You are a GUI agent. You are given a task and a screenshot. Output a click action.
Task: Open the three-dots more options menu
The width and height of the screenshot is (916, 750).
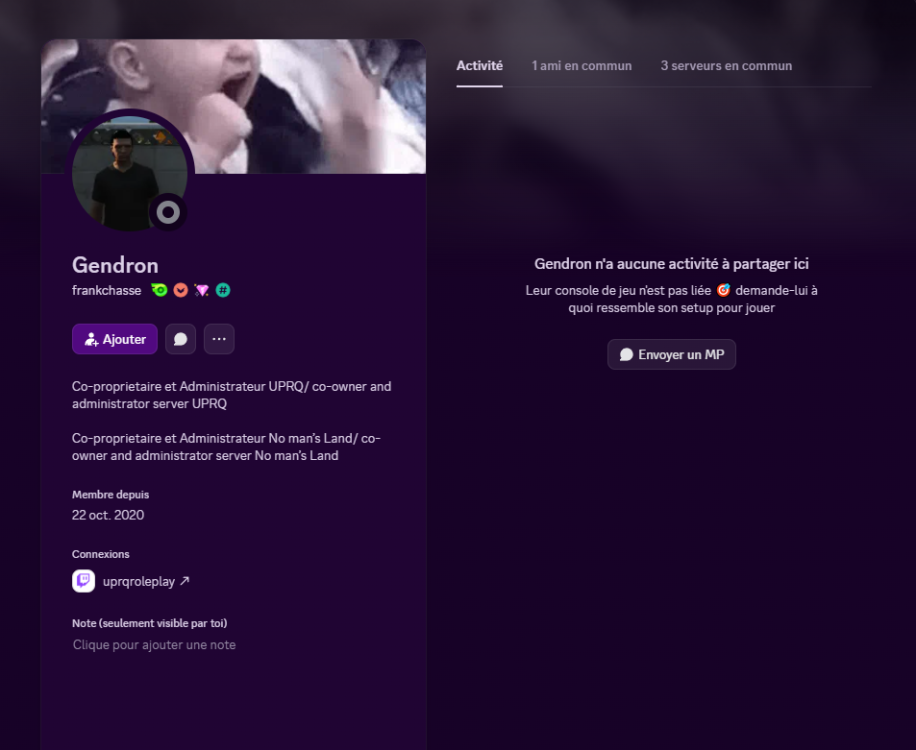pyautogui.click(x=219, y=339)
